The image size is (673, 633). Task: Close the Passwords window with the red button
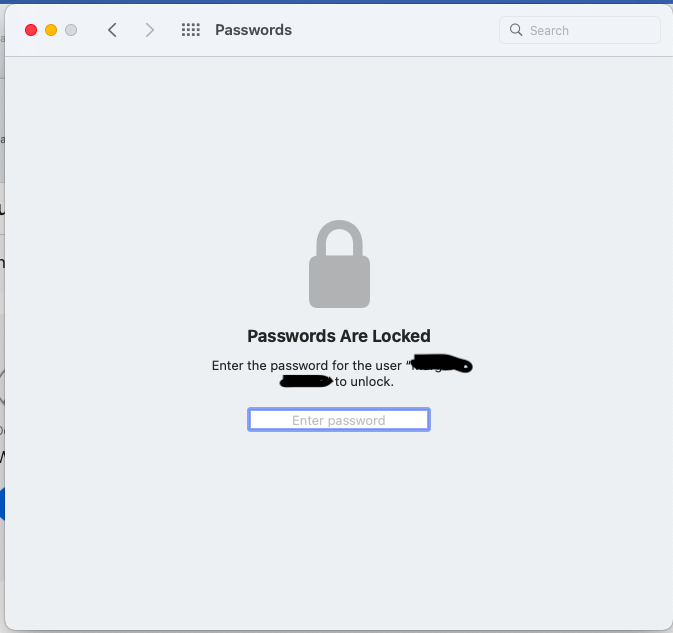point(31,30)
